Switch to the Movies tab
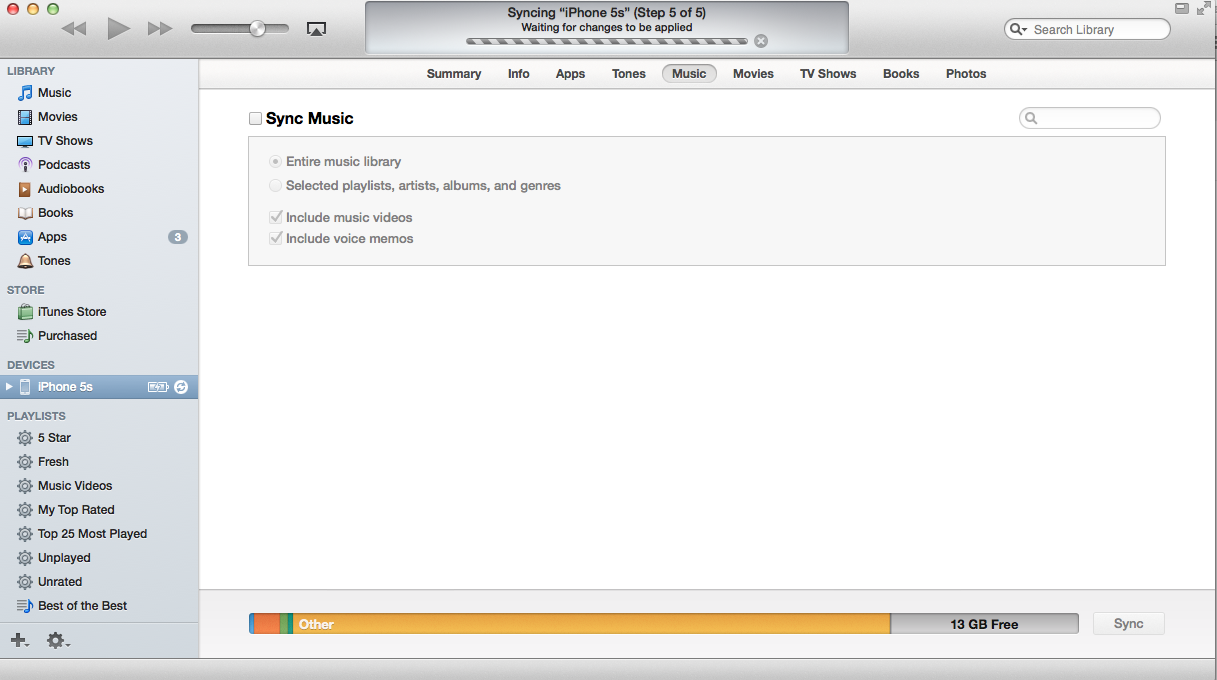1217x680 pixels. pos(753,74)
